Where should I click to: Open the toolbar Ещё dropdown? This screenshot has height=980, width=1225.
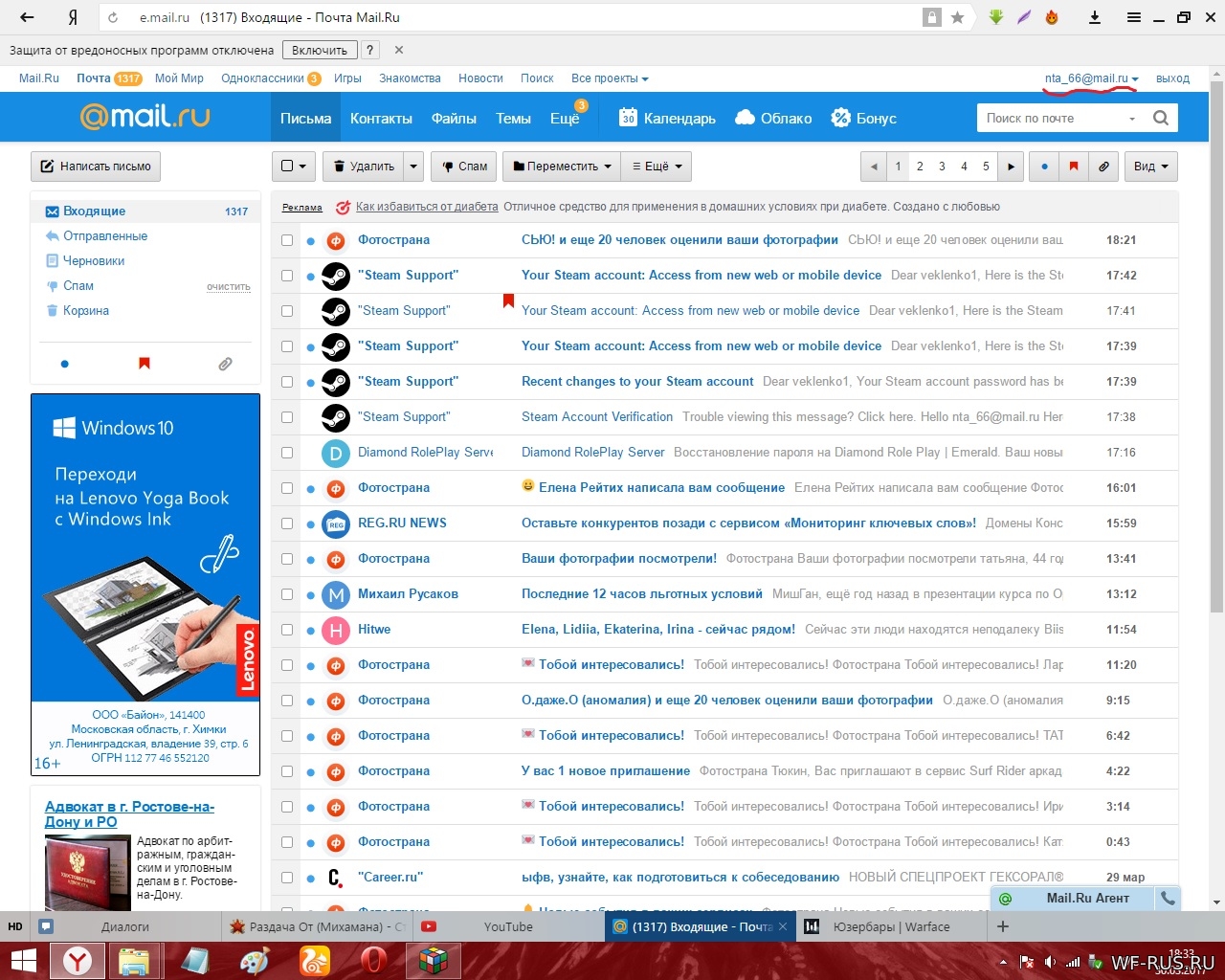(657, 167)
